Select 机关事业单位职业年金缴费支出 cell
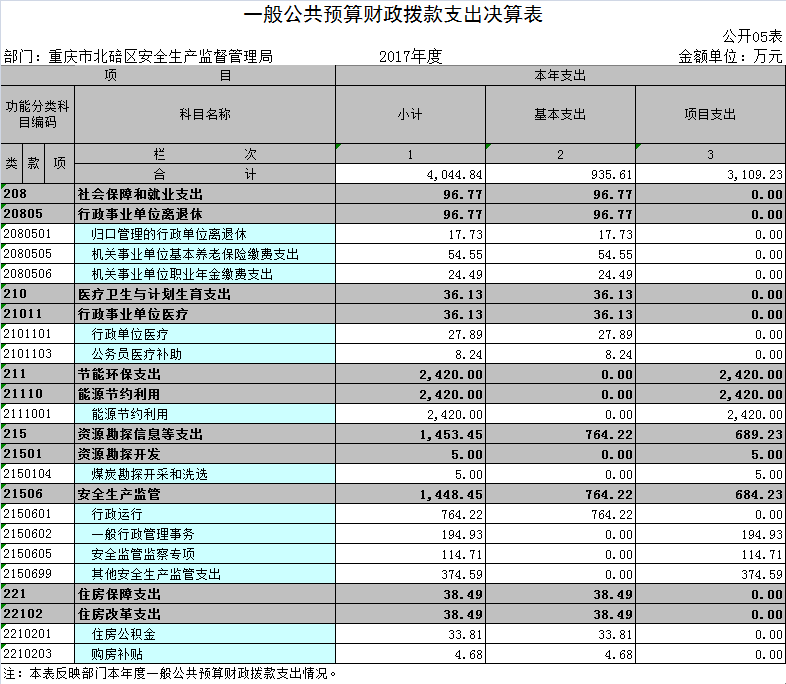The height and width of the screenshot is (684, 786). (x=205, y=274)
